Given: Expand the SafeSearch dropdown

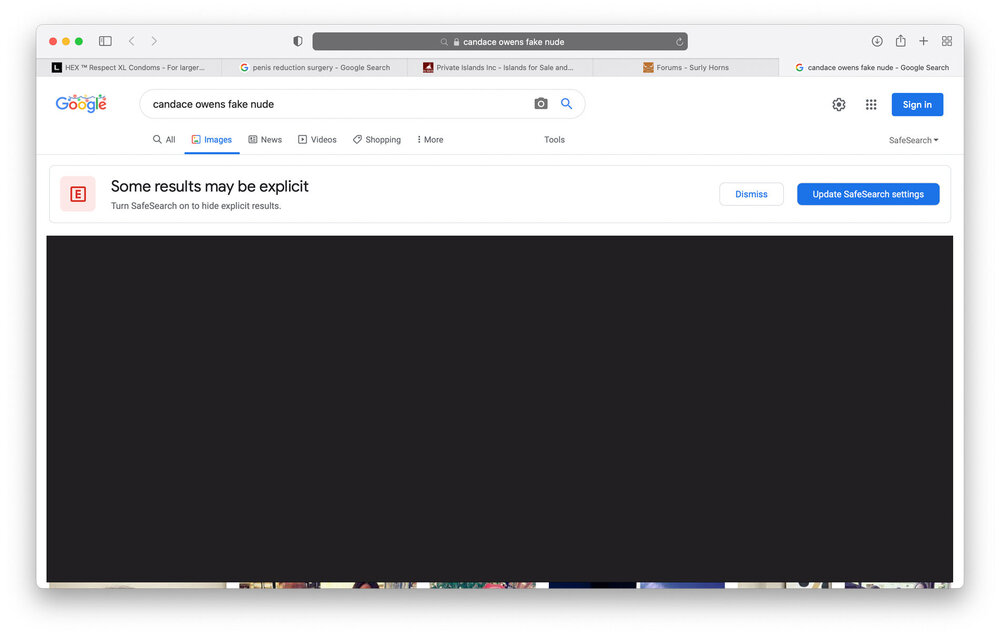Looking at the screenshot, I should (913, 141).
